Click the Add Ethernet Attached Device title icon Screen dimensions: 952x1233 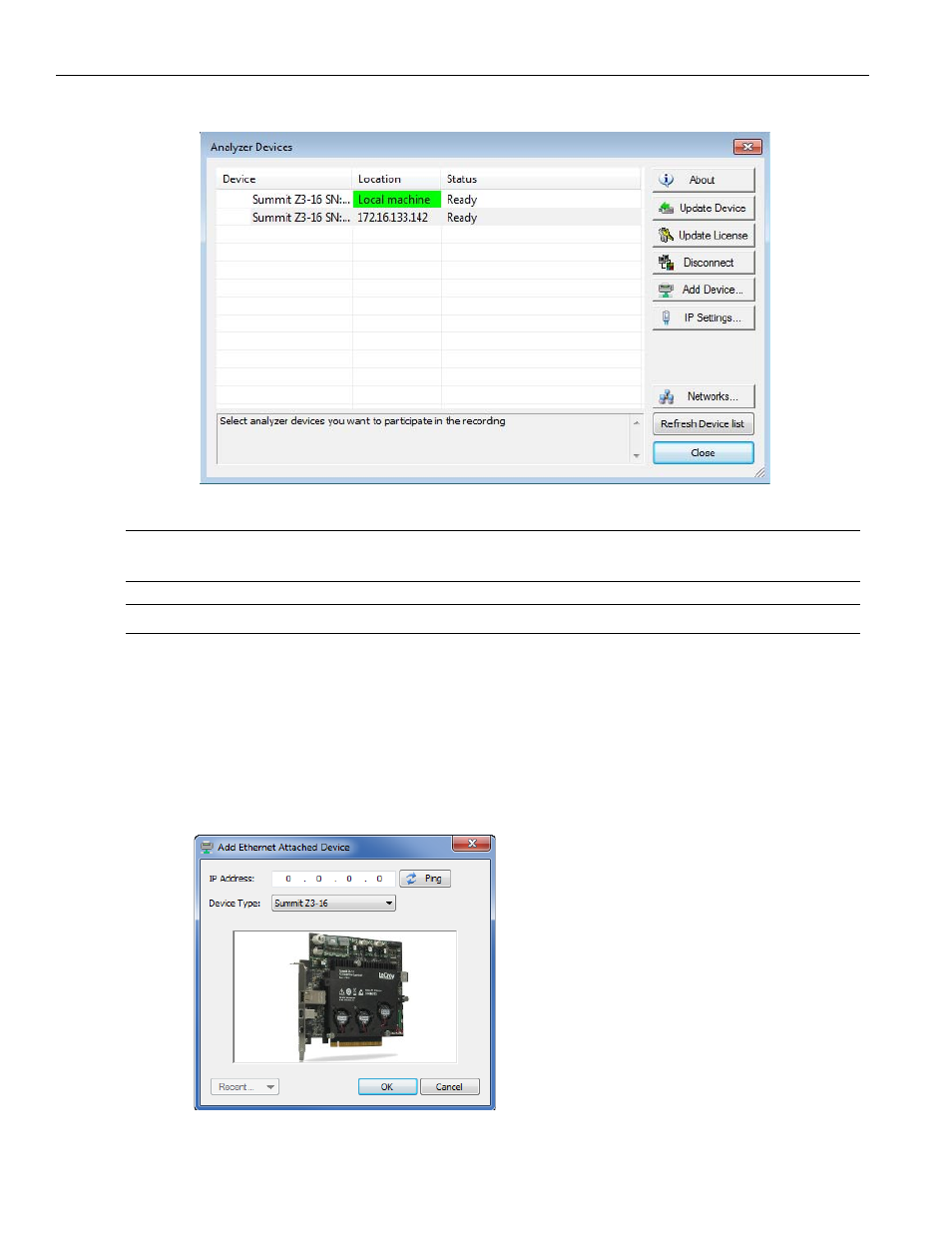207,848
